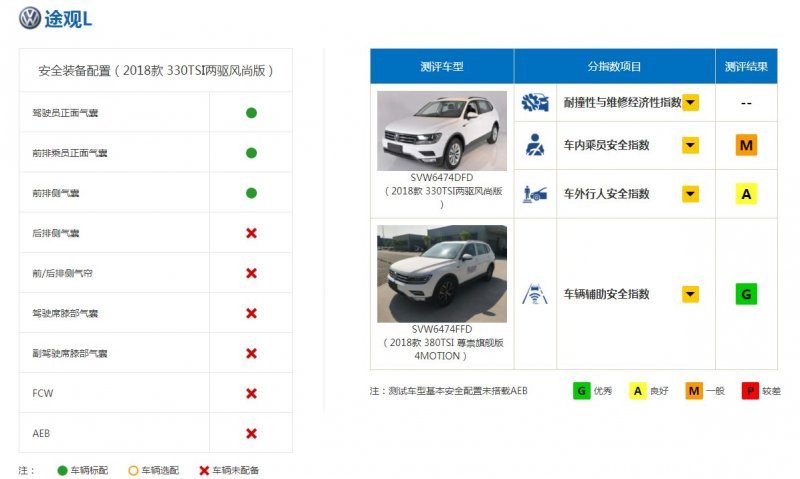Image resolution: width=800 pixels, height=479 pixels.
Task: Expand 耐撞性与维修经济性指数 dropdown arrow
Action: [690, 103]
